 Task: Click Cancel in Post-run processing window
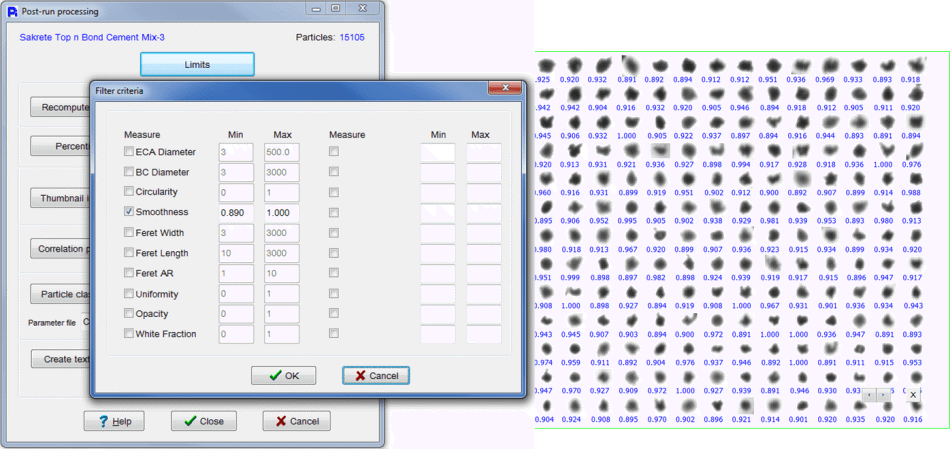tap(296, 421)
